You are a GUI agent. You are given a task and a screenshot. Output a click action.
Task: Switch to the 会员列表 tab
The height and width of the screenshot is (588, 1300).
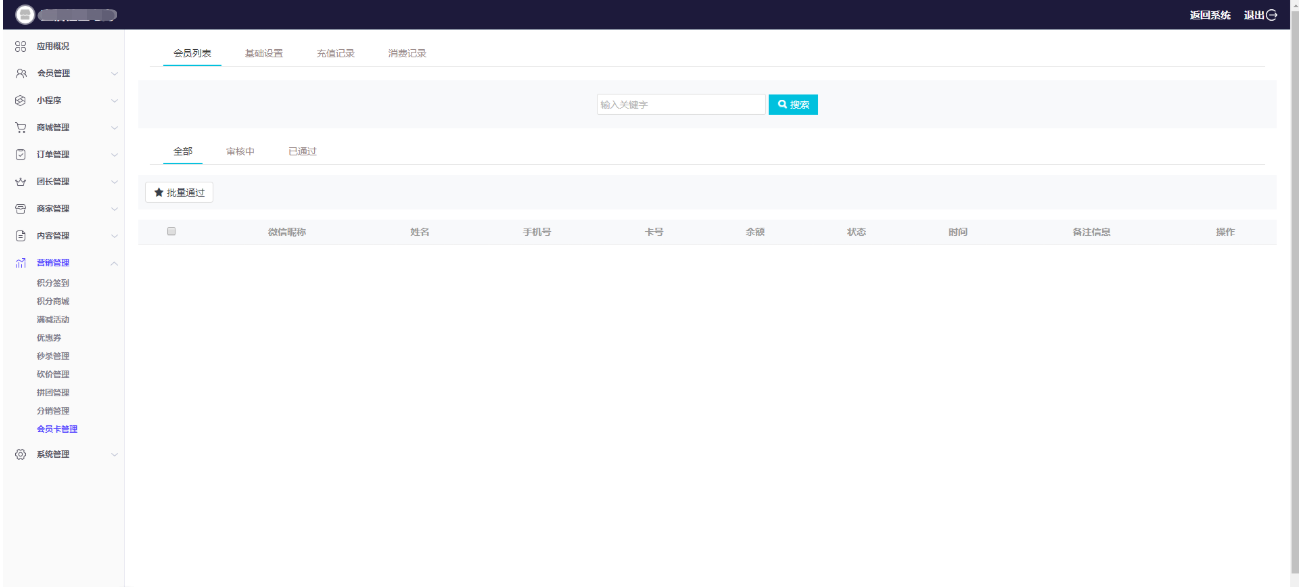[x=192, y=53]
